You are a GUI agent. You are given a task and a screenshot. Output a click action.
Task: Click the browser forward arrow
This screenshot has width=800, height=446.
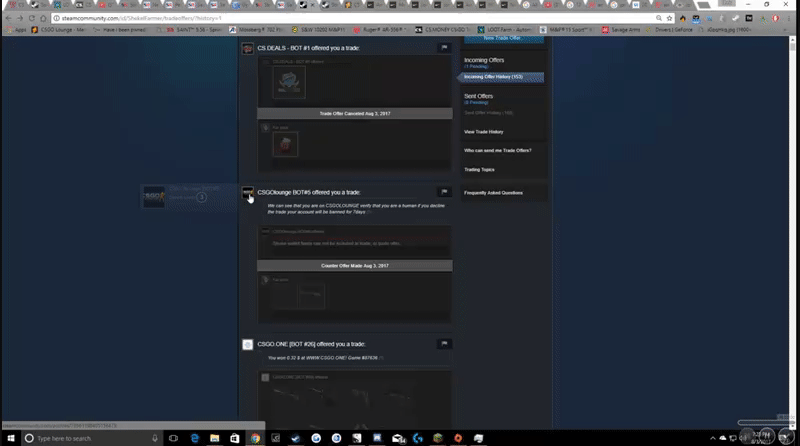20,18
